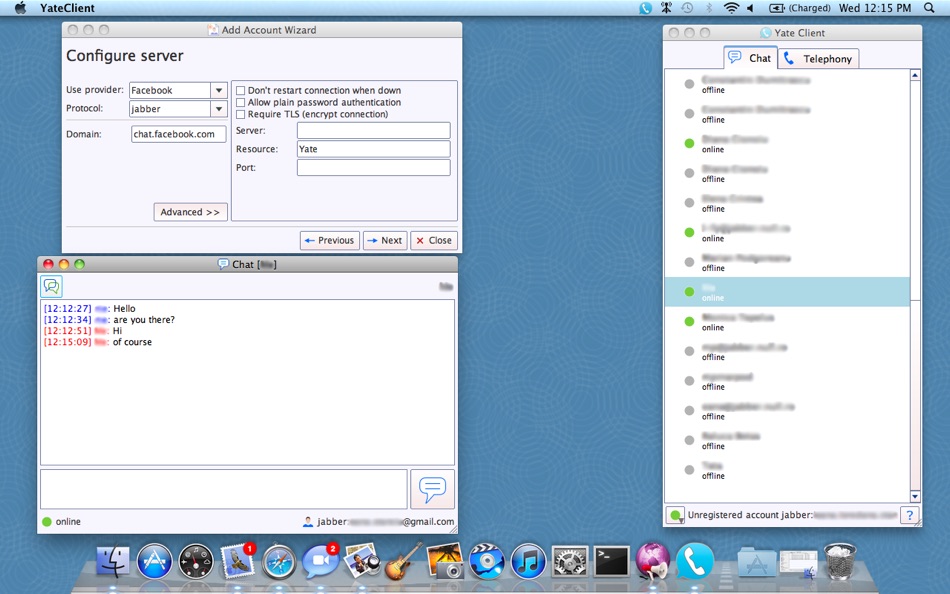Open Mail with one unread badge

click(238, 561)
